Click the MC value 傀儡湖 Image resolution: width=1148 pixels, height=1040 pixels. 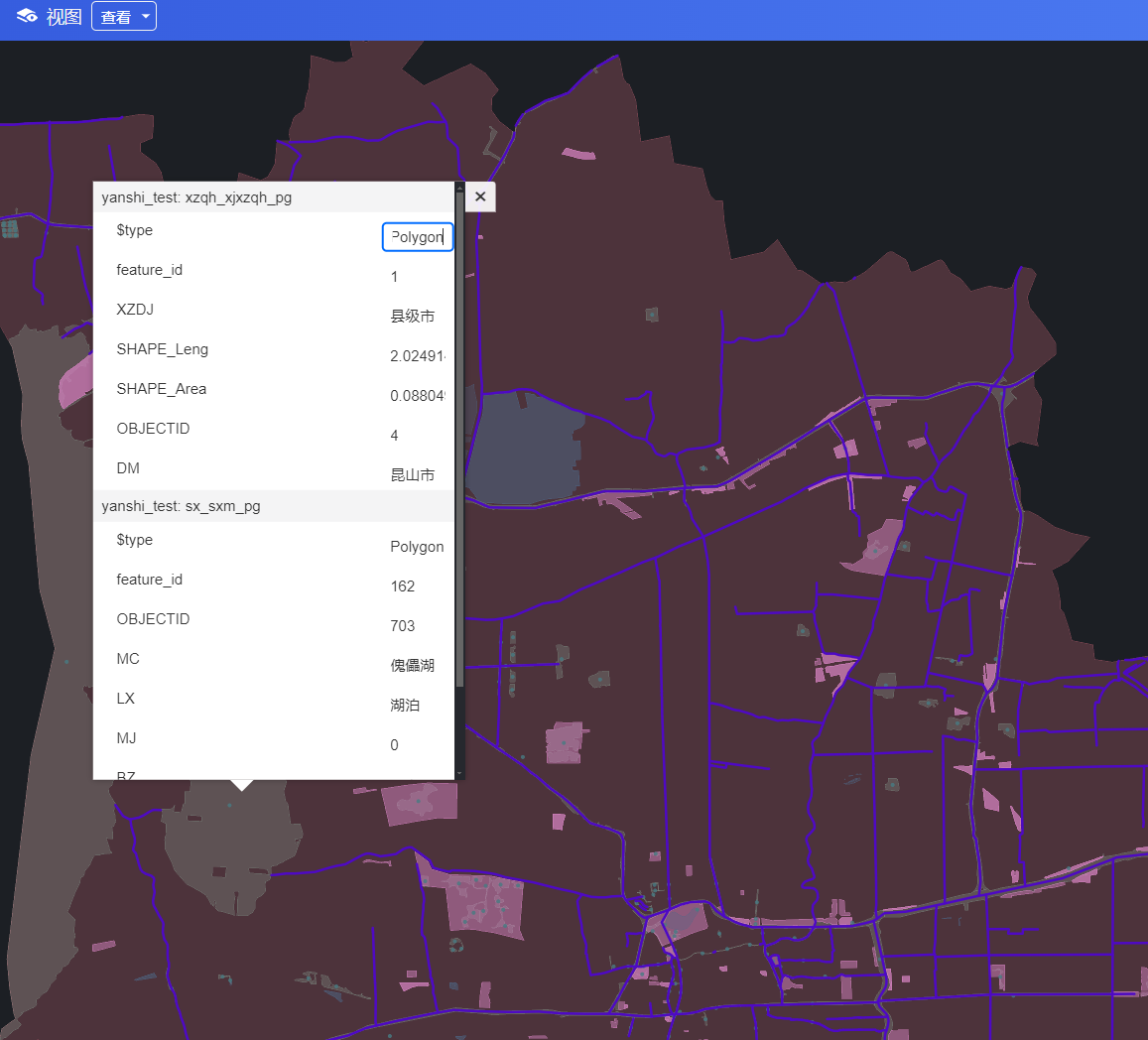[413, 666]
